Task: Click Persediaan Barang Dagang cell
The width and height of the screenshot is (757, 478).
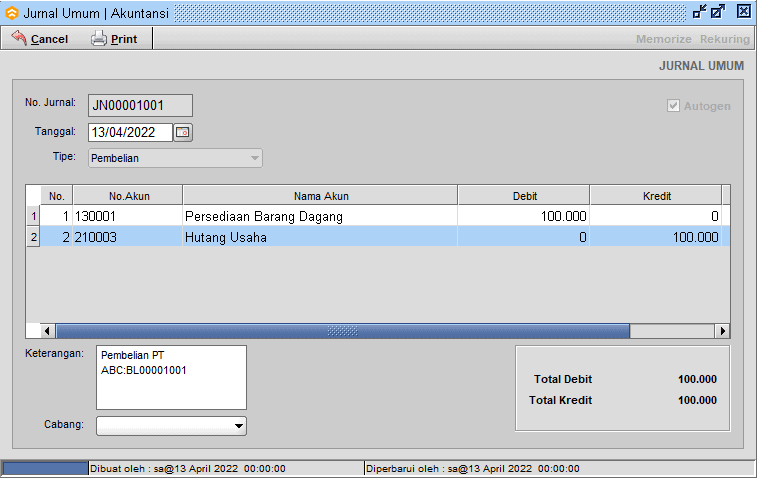Action: (320, 216)
